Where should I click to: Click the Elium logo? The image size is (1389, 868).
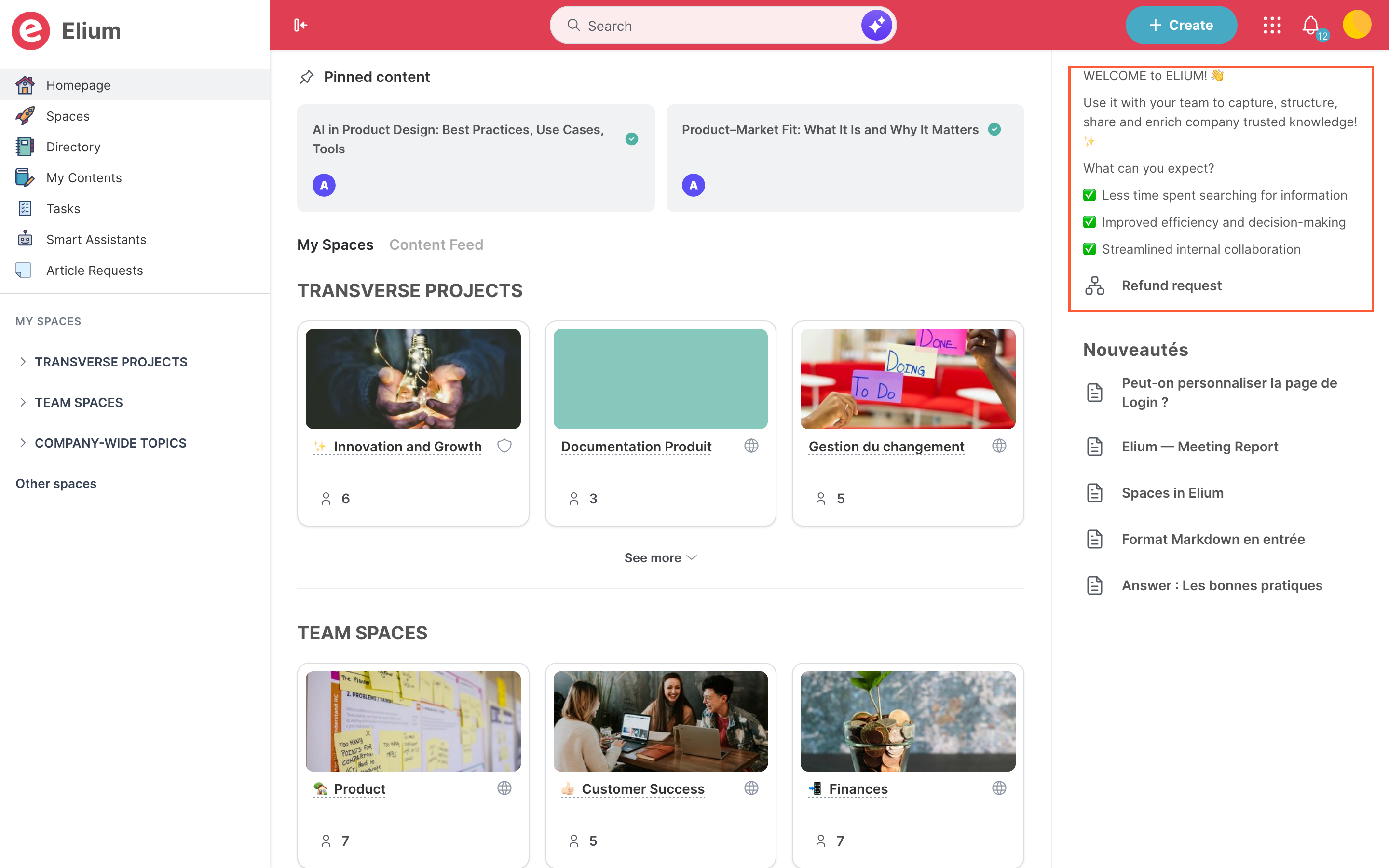31,31
